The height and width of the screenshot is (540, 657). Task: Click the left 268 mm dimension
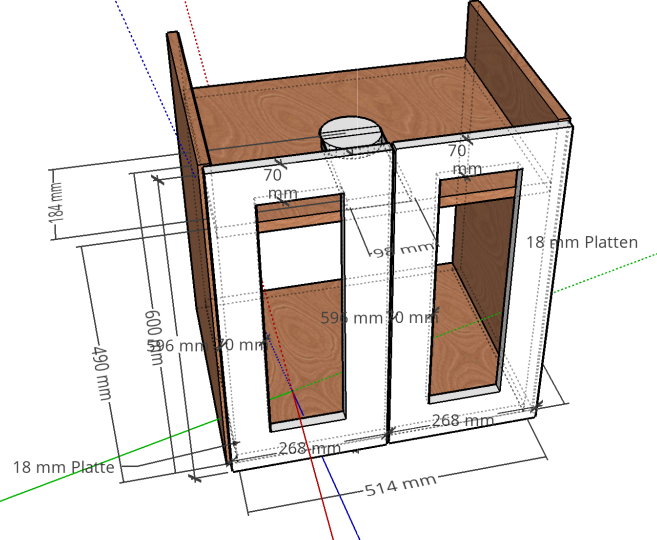click(x=309, y=449)
